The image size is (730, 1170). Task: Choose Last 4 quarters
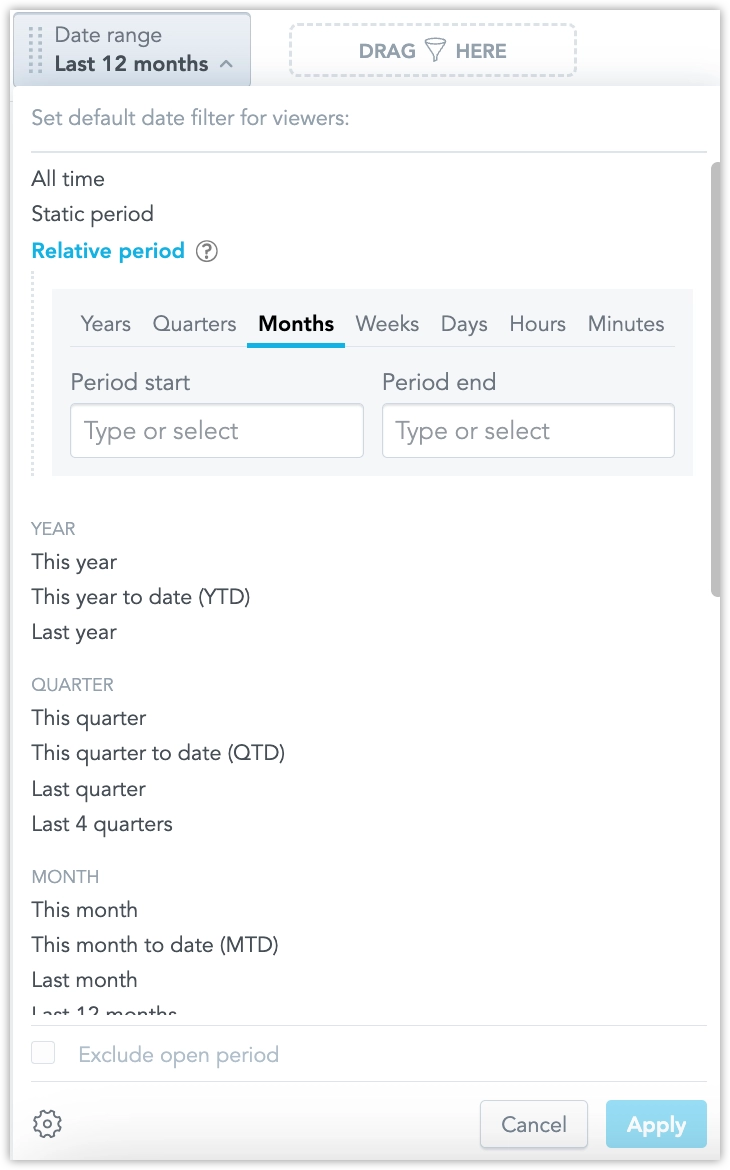[101, 823]
